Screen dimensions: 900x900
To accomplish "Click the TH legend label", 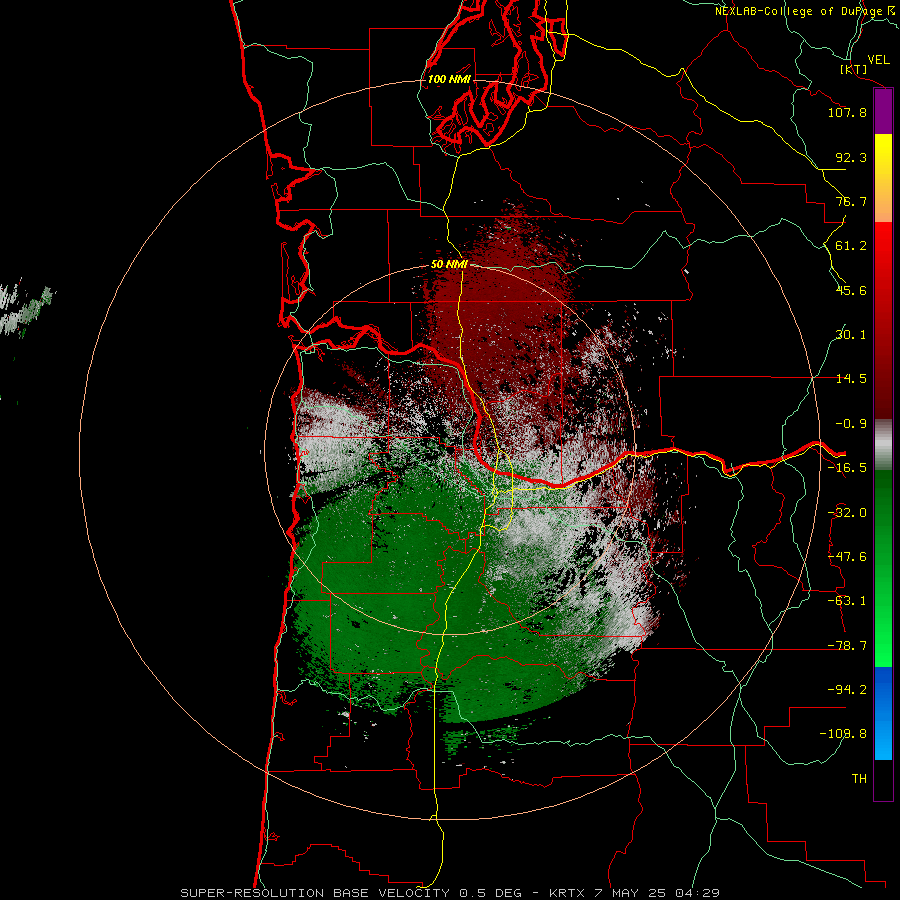I will [859, 779].
